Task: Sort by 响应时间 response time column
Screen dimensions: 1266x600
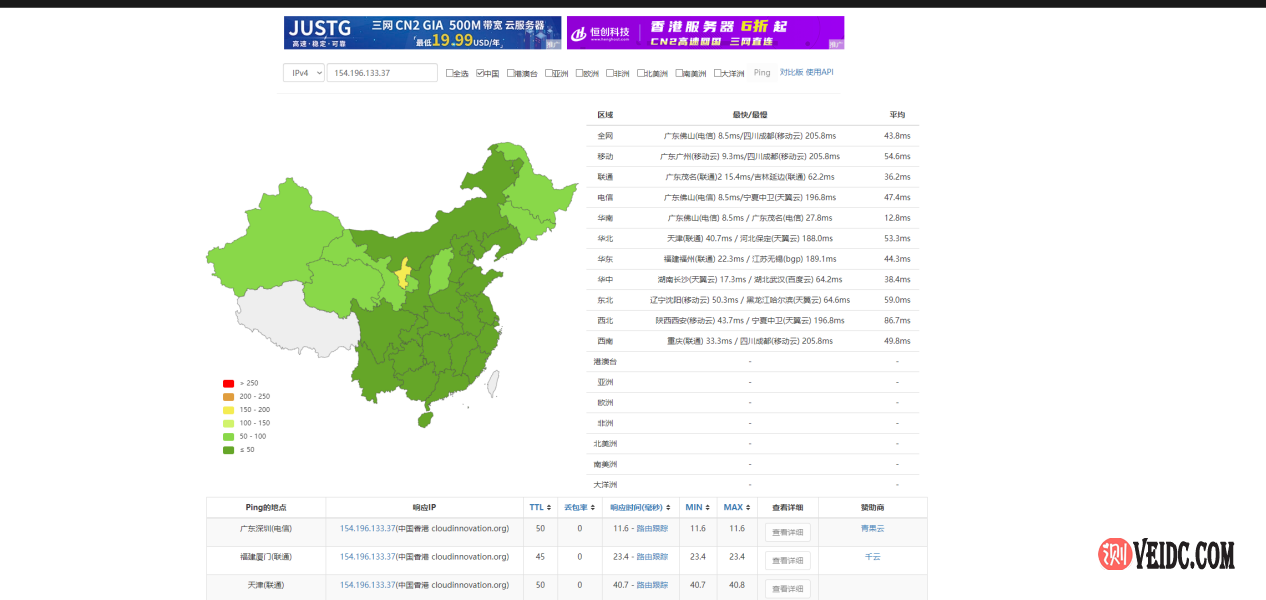Action: point(640,507)
